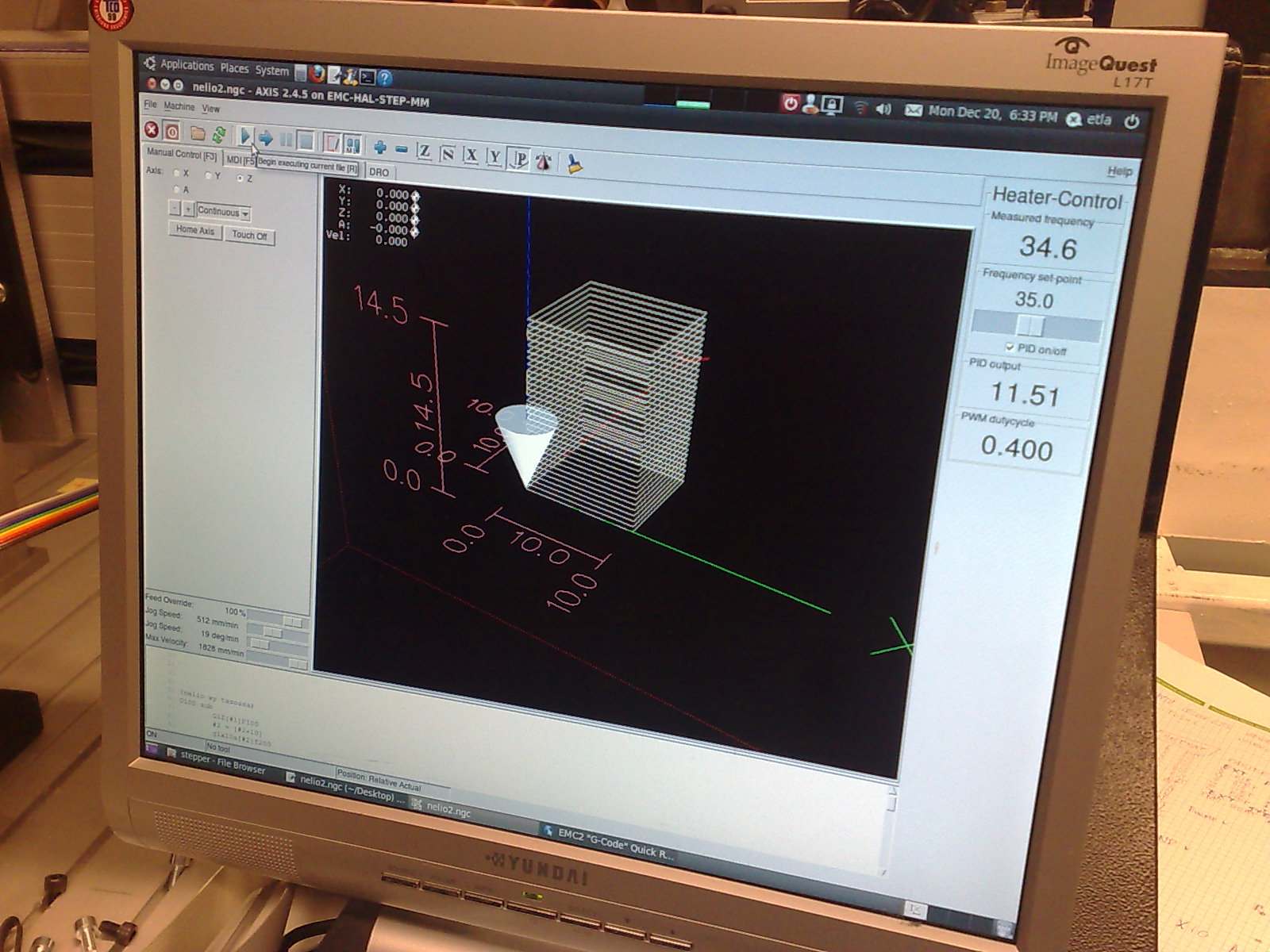
Task: Open the etla user menu
Action: (1091, 120)
